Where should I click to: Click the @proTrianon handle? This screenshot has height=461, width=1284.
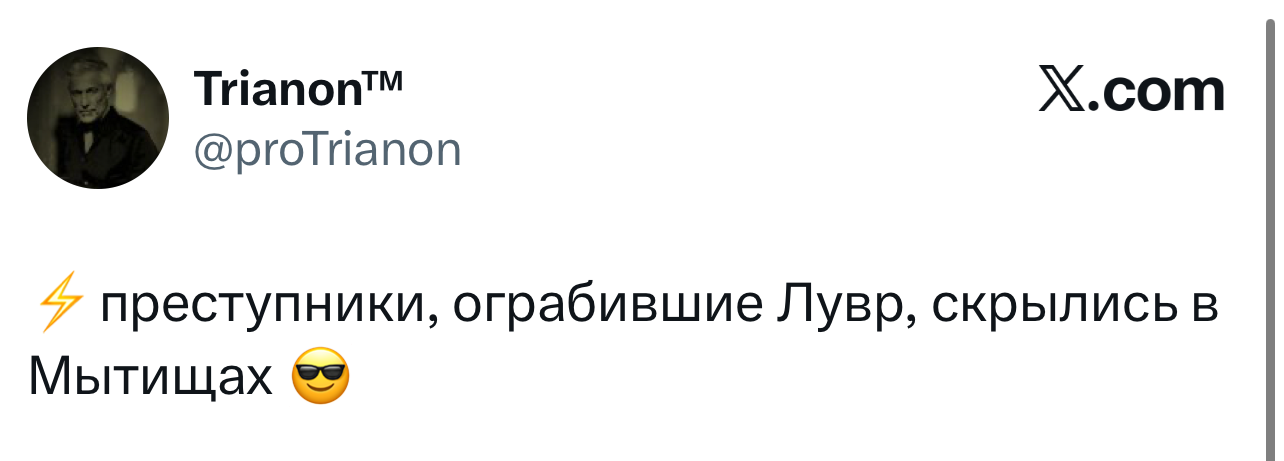327,150
